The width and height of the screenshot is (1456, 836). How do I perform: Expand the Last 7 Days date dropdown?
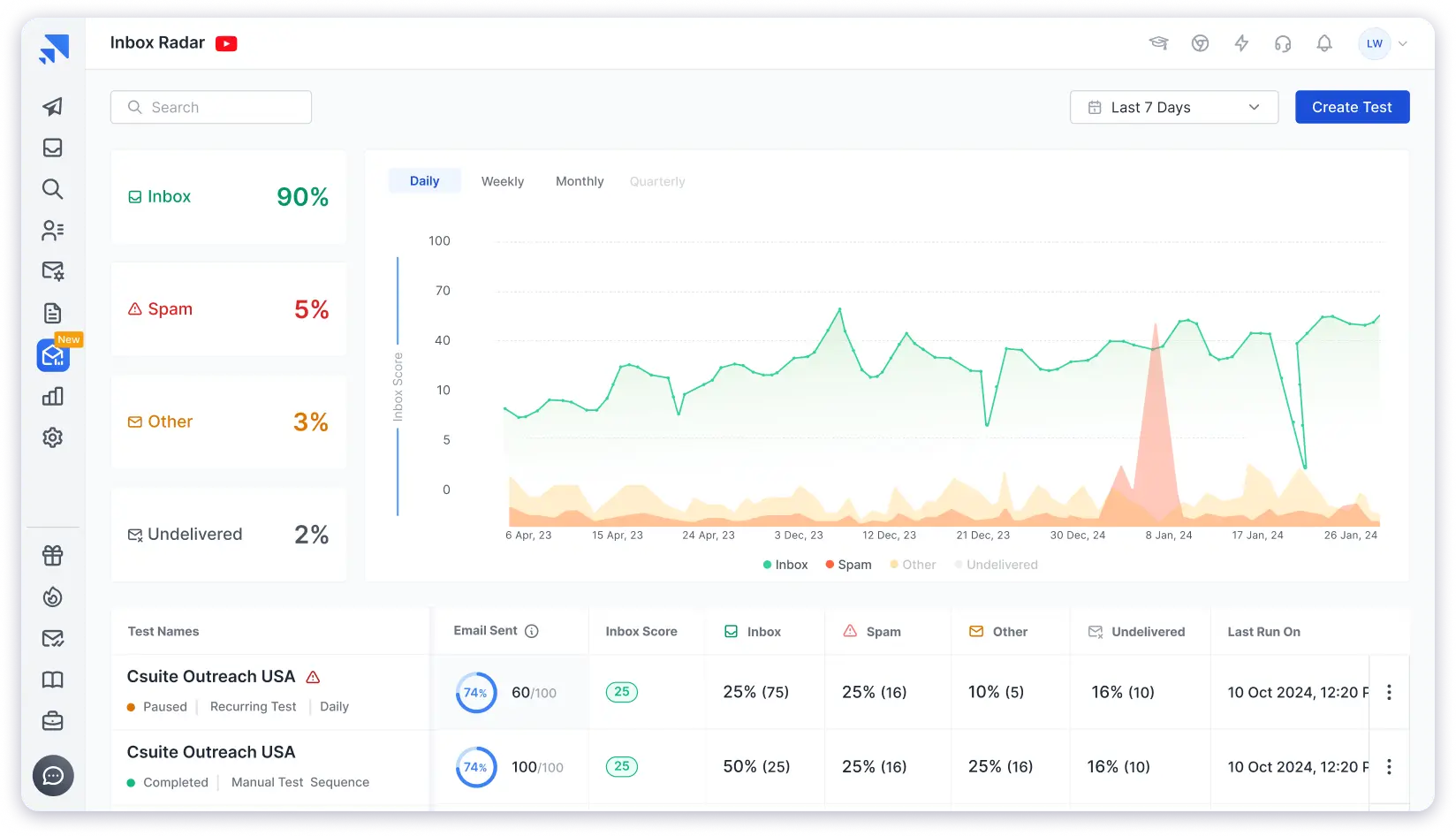click(x=1173, y=107)
